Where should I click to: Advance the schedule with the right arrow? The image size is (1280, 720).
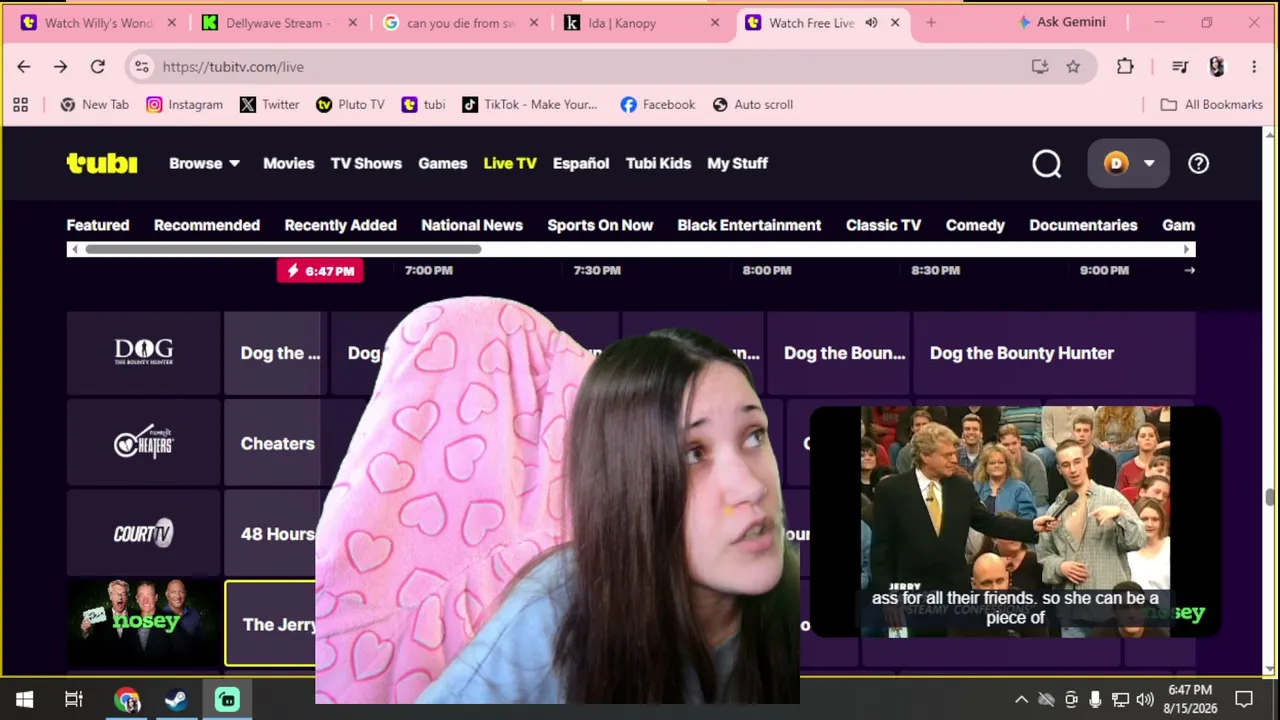[1189, 270]
